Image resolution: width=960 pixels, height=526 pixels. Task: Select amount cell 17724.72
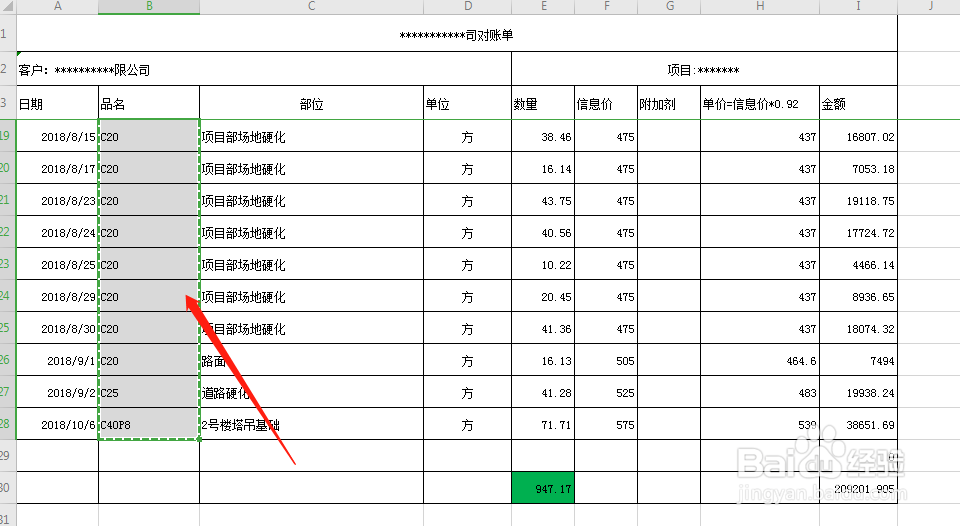coord(858,233)
